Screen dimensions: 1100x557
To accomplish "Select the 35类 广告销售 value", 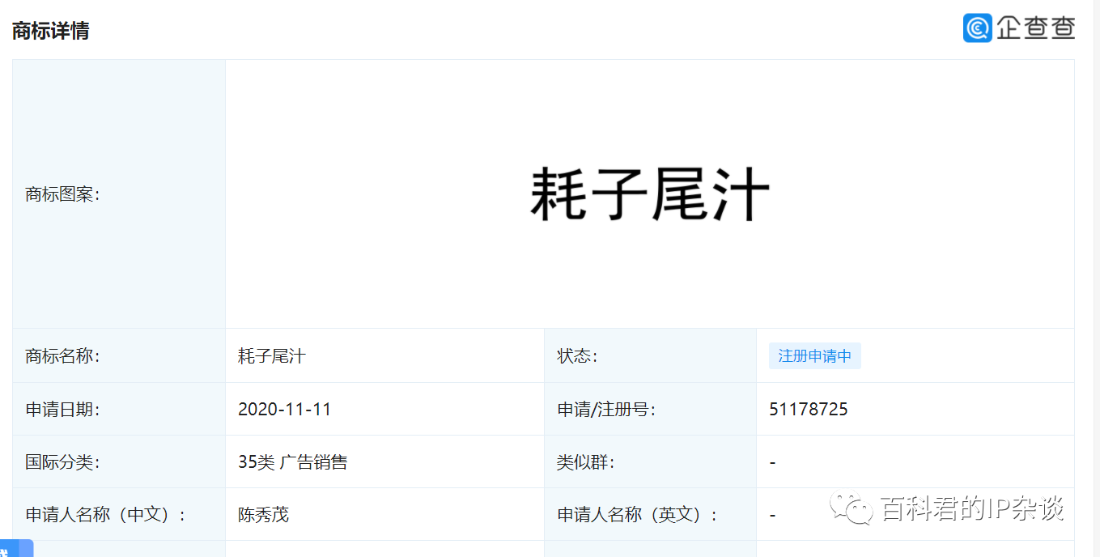I will point(293,462).
